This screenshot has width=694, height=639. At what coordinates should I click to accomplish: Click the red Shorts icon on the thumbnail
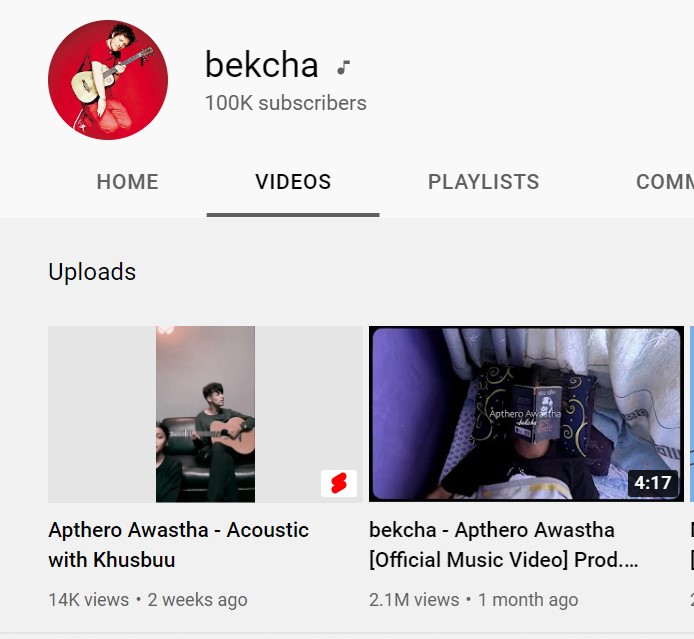tap(339, 483)
